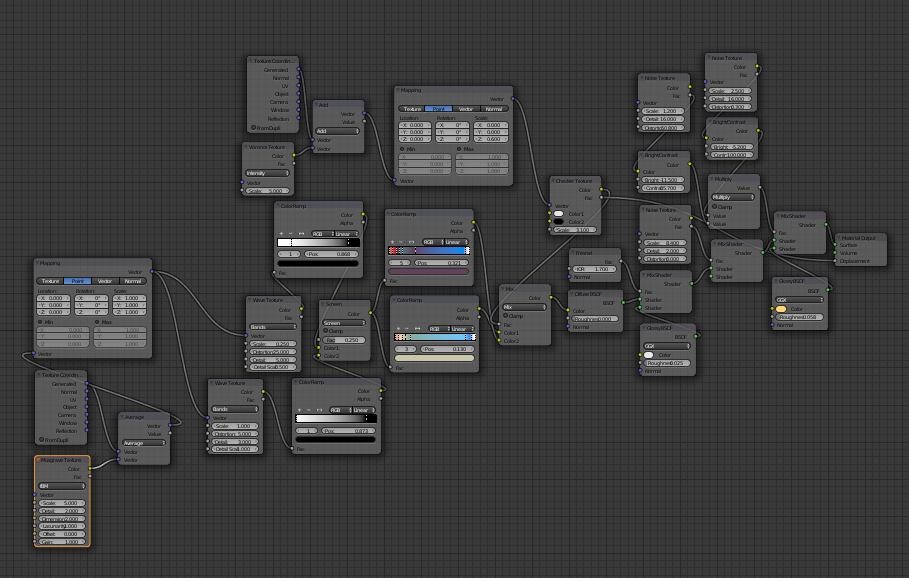Image resolution: width=909 pixels, height=578 pixels.
Task: Add a stop in ColorRamp with Pos 0.130
Action: coord(398,329)
